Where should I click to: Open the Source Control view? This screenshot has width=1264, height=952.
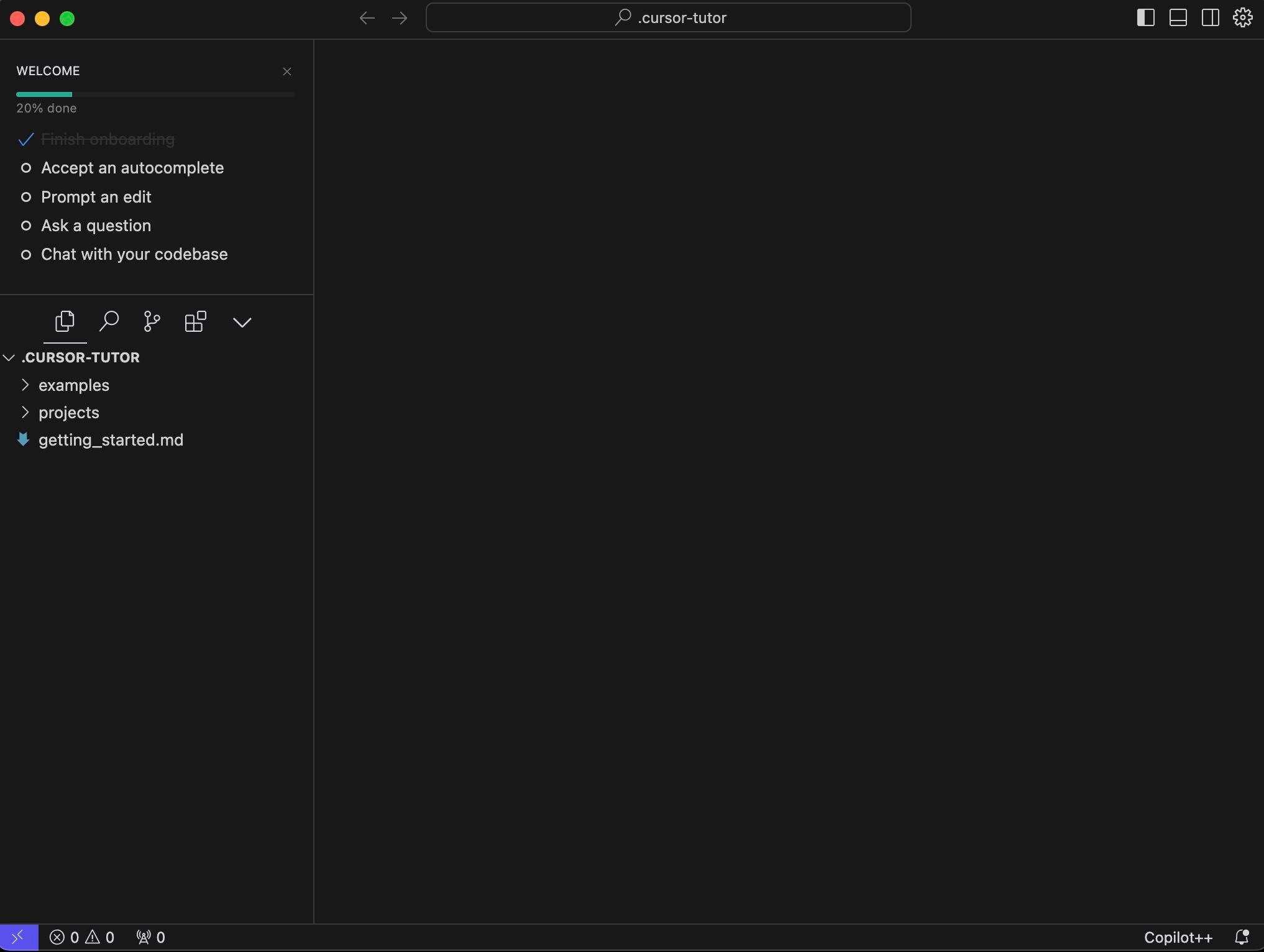152,321
